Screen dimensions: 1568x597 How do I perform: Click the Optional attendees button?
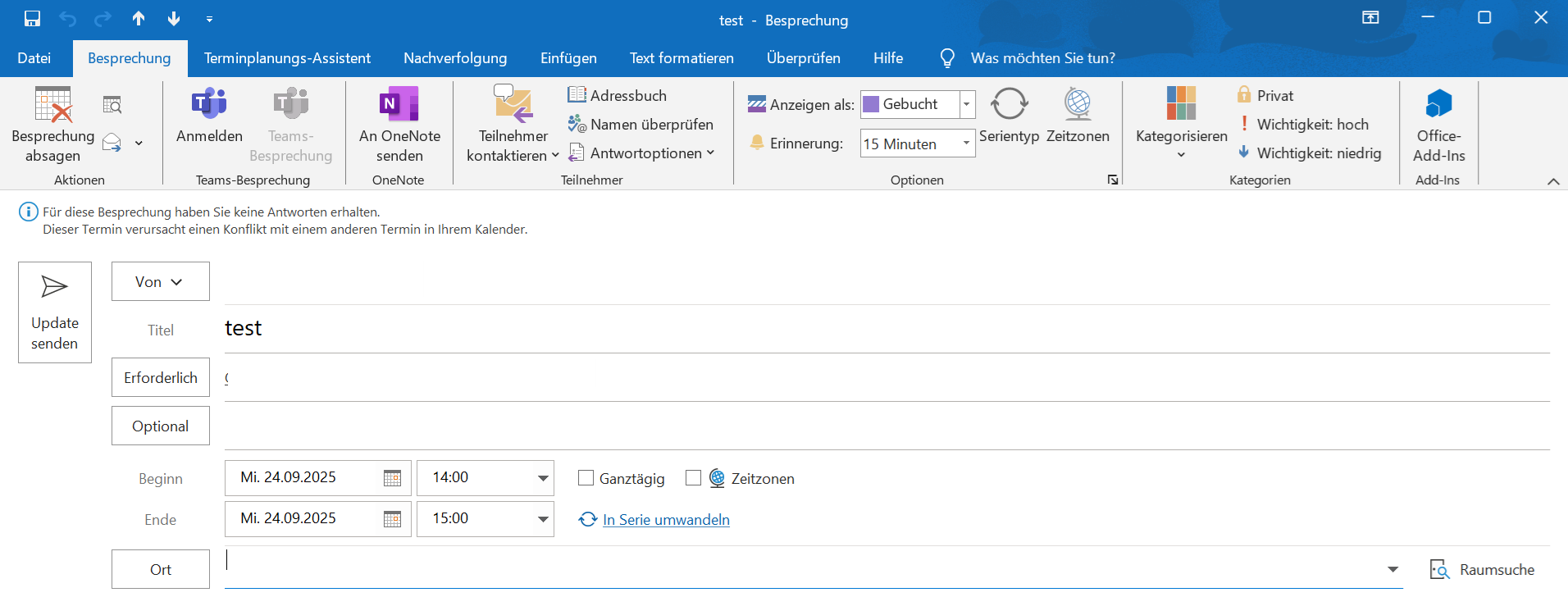[161, 426]
